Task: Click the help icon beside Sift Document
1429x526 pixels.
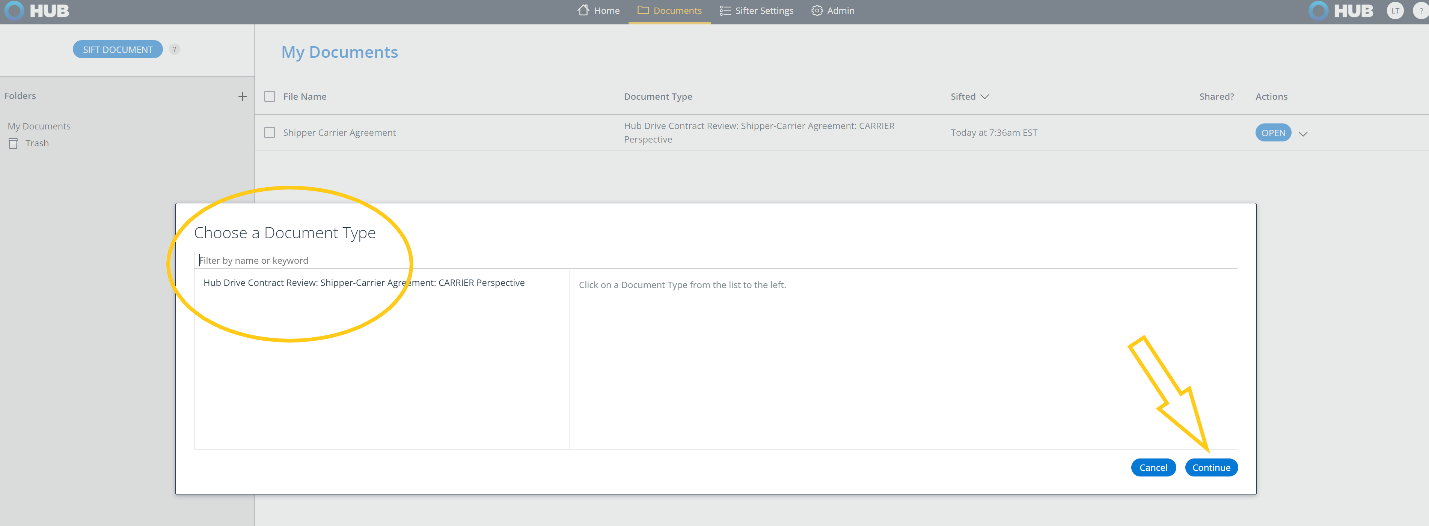Action: [174, 49]
